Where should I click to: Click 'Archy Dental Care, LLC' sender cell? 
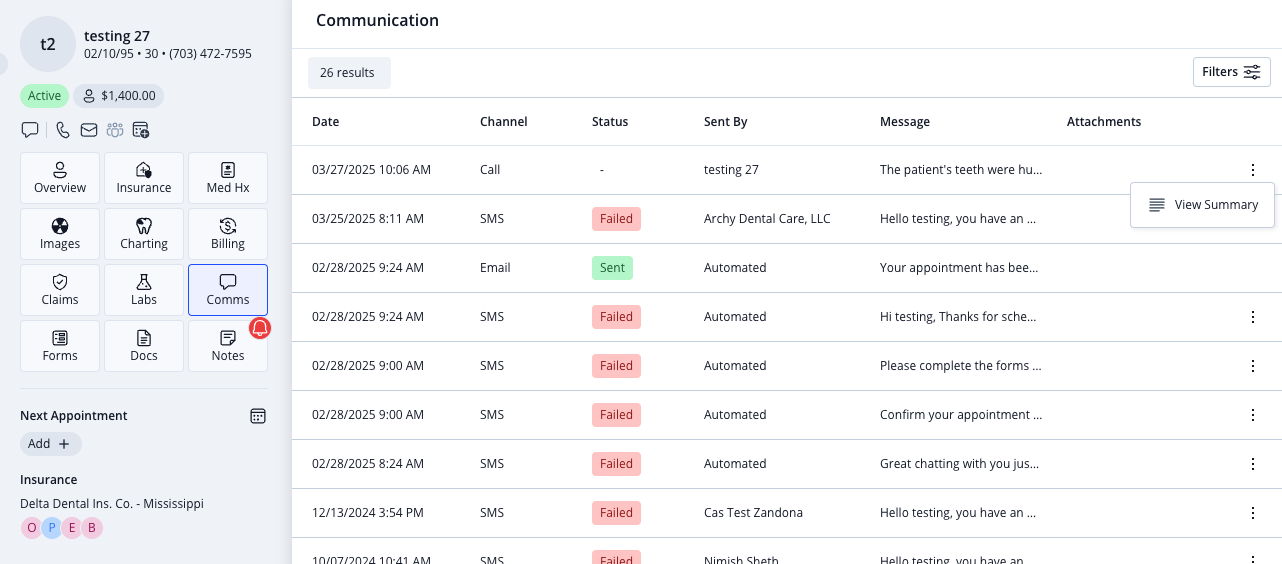pos(767,219)
